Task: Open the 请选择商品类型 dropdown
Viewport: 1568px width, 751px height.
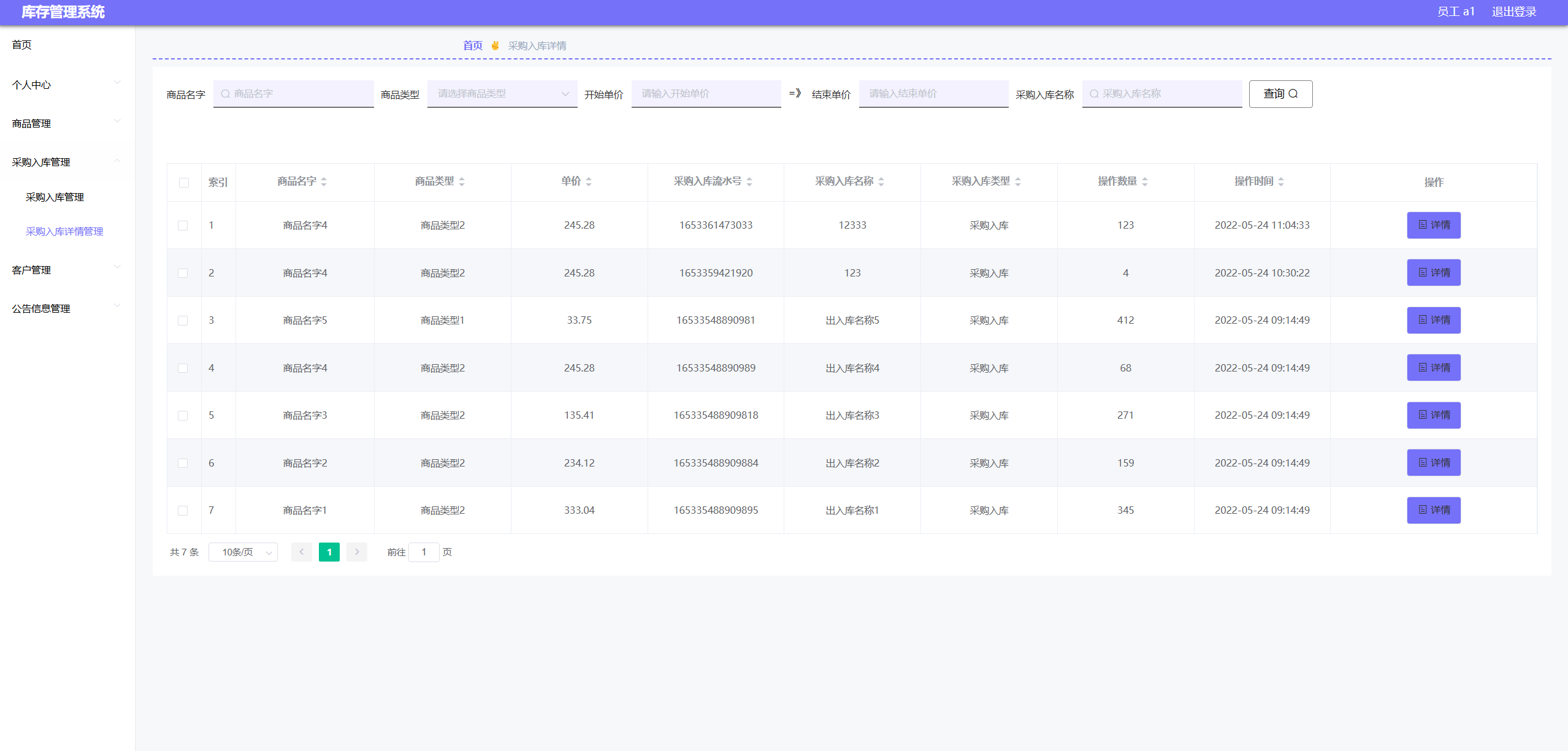Action: 502,94
